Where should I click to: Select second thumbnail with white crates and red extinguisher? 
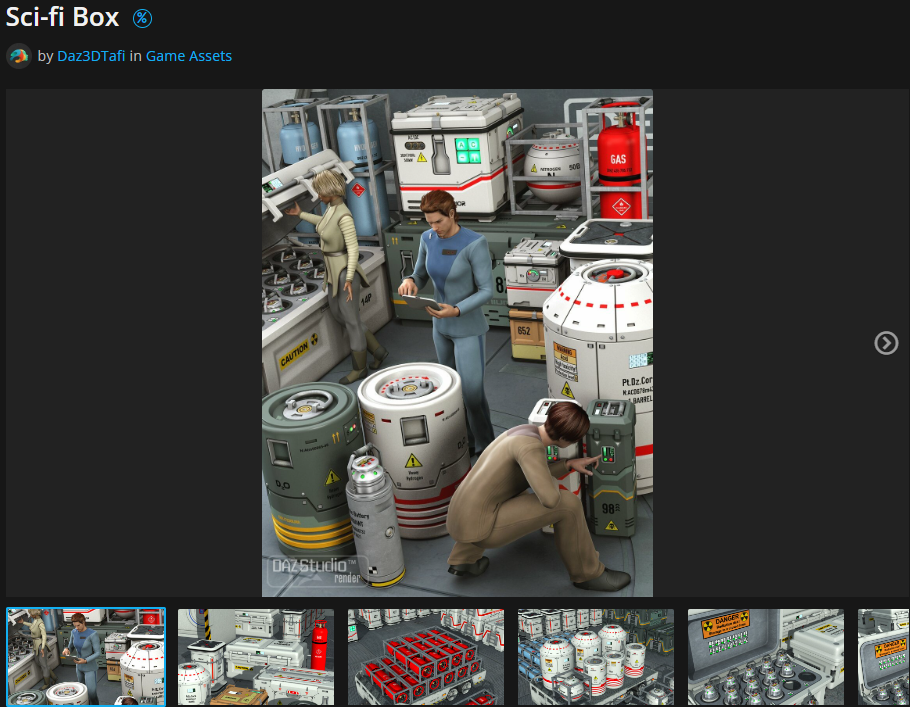tap(256, 657)
